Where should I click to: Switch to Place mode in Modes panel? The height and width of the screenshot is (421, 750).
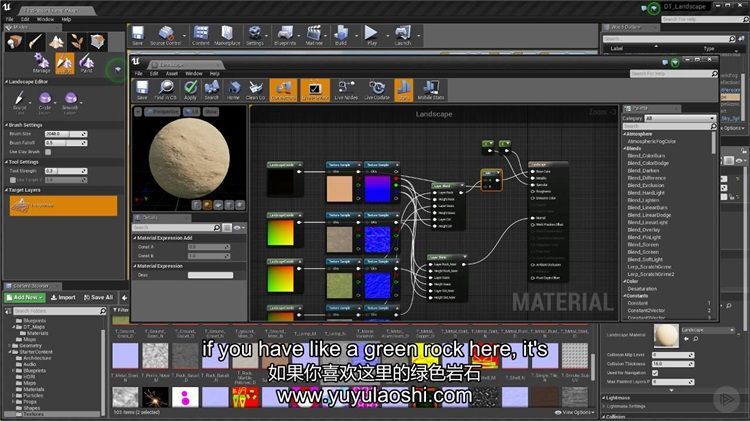14,42
